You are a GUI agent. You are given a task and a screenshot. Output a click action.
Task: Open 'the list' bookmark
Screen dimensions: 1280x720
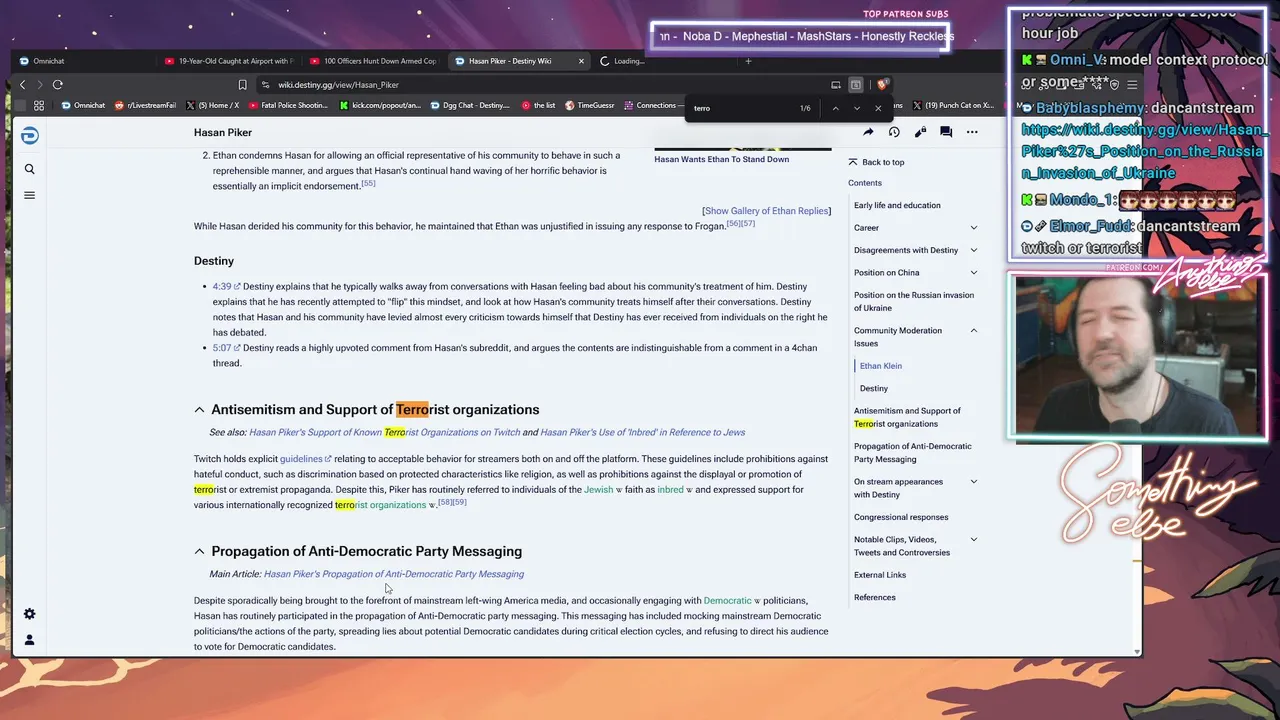538,105
